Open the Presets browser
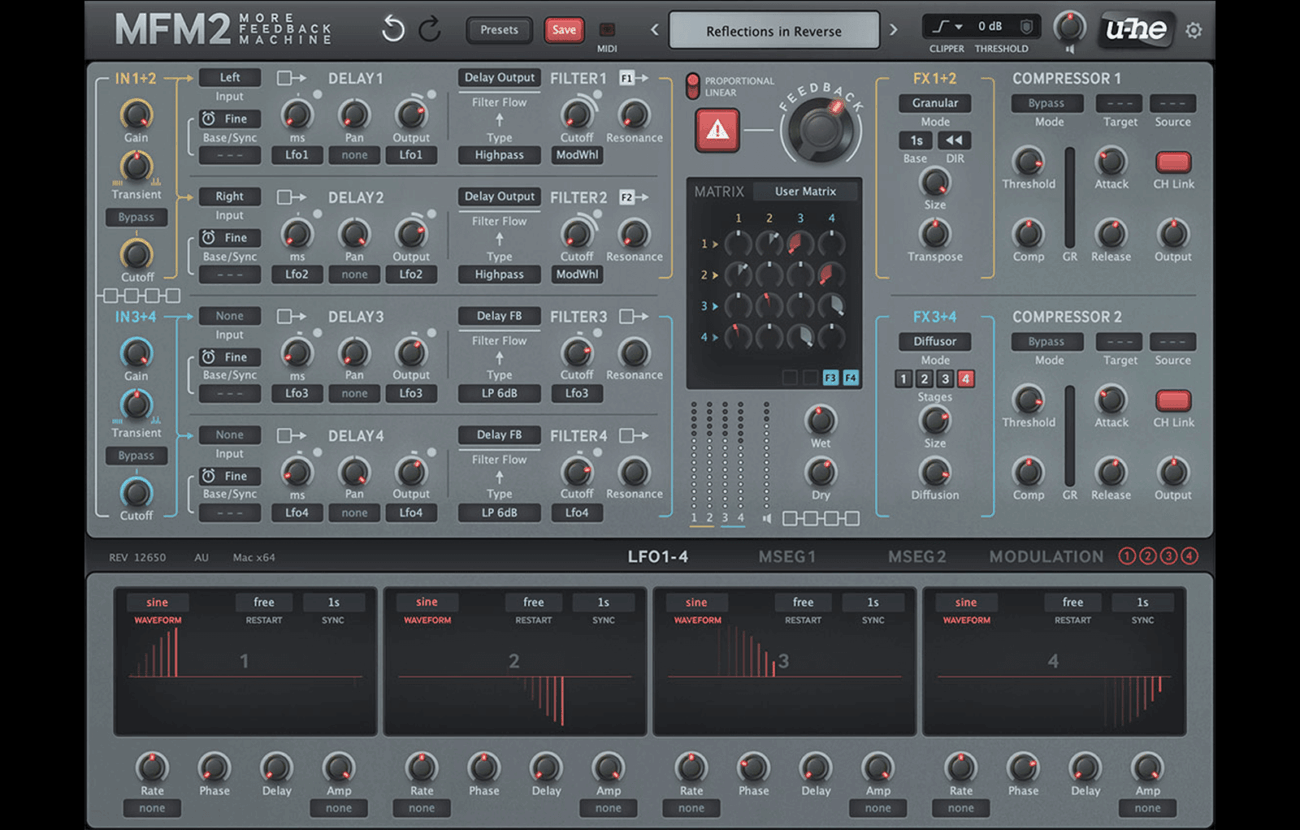Image resolution: width=1300 pixels, height=830 pixels. tap(499, 30)
